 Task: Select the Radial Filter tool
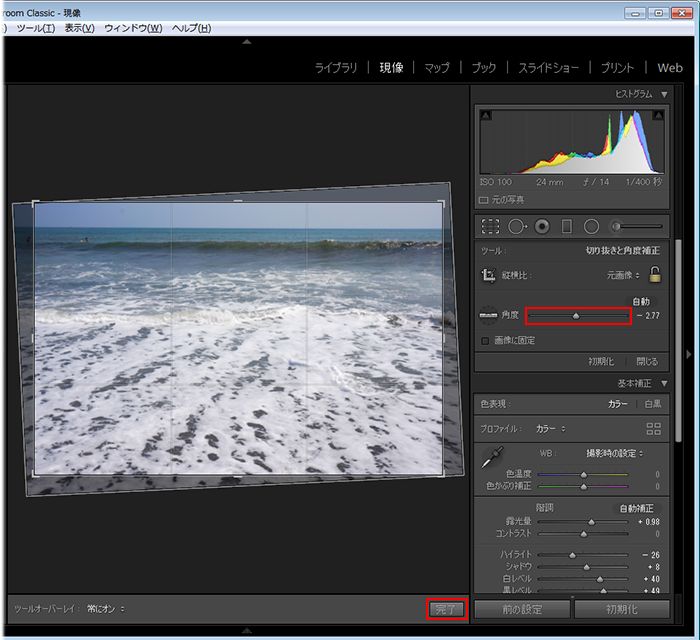[x=591, y=226]
